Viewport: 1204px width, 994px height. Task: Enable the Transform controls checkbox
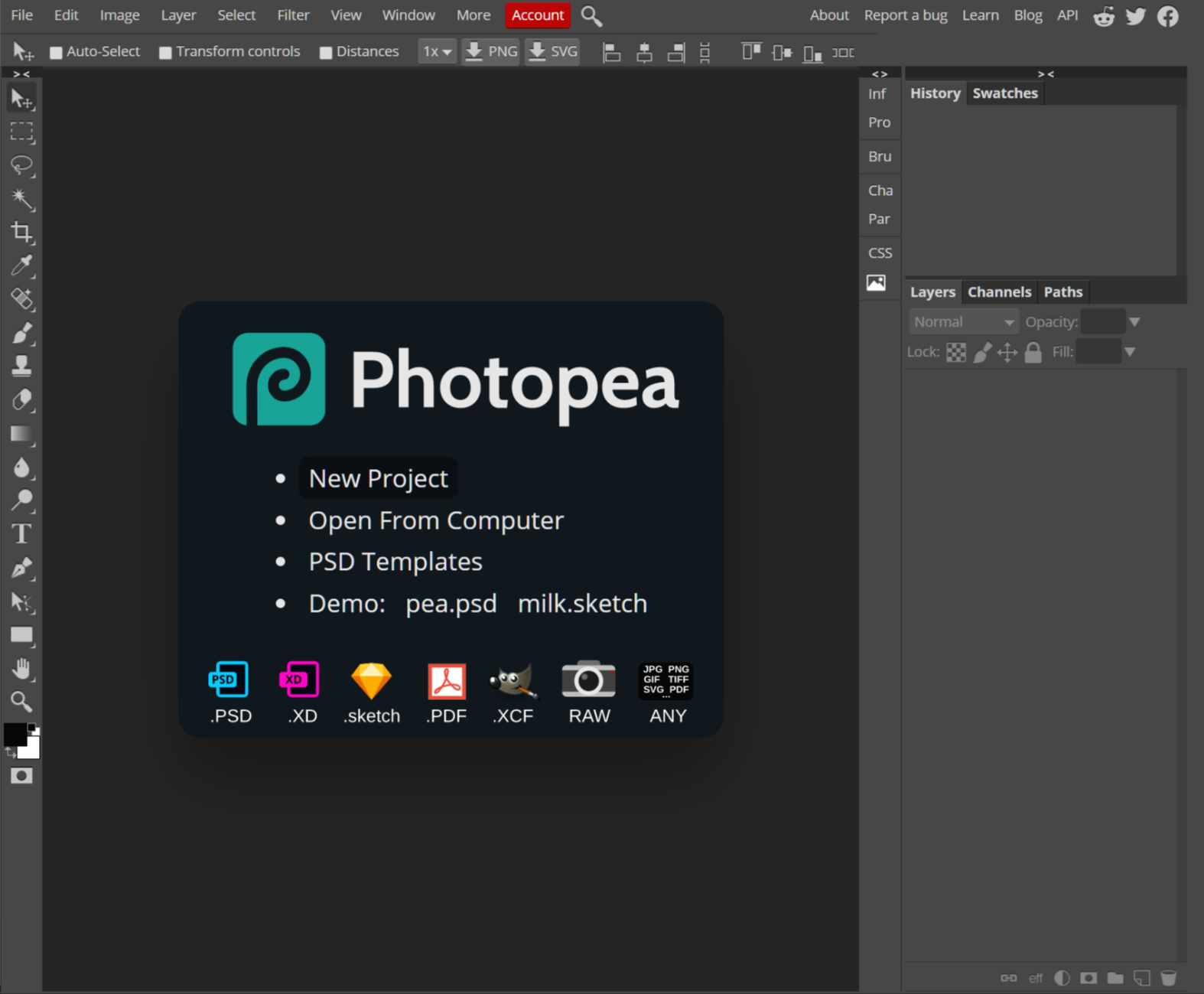(165, 52)
